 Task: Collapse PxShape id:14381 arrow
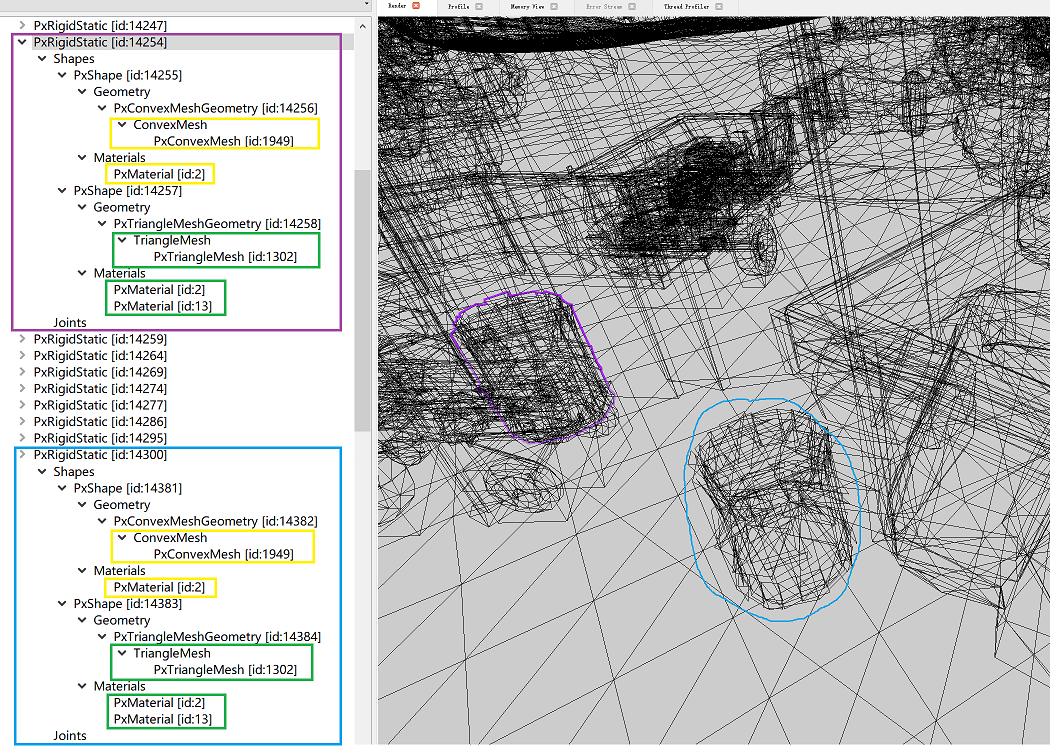pyautogui.click(x=62, y=488)
